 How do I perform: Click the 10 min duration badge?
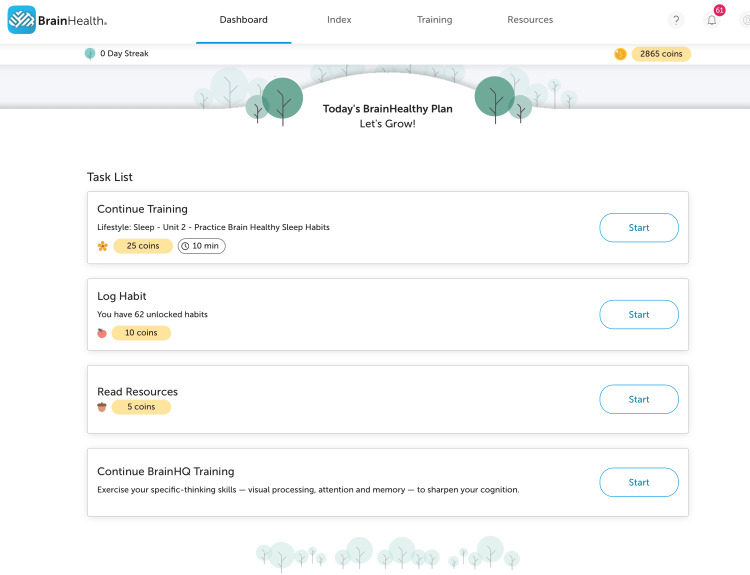[x=201, y=246]
